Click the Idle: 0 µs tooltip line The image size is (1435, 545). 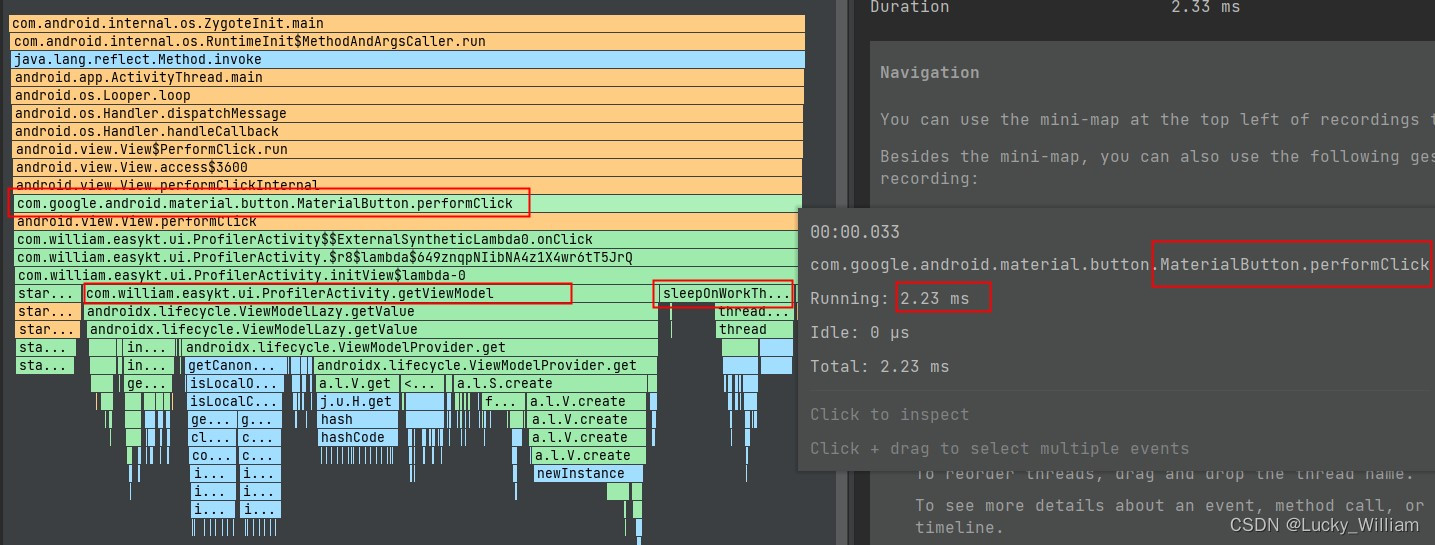pyautogui.click(x=860, y=332)
